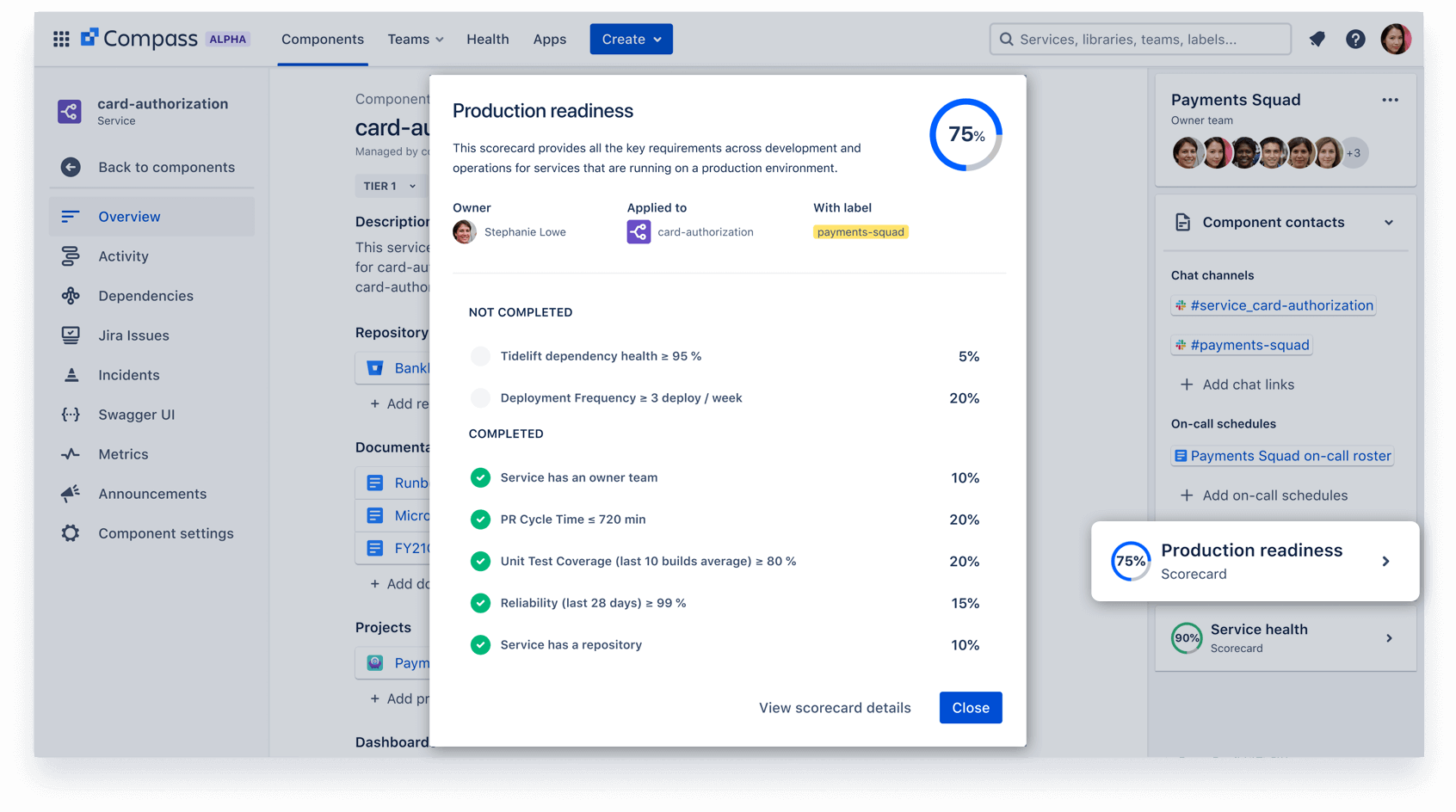Collapse the Component contacts section chevron
The width and height of the screenshot is (1456, 812).
[x=1388, y=223]
